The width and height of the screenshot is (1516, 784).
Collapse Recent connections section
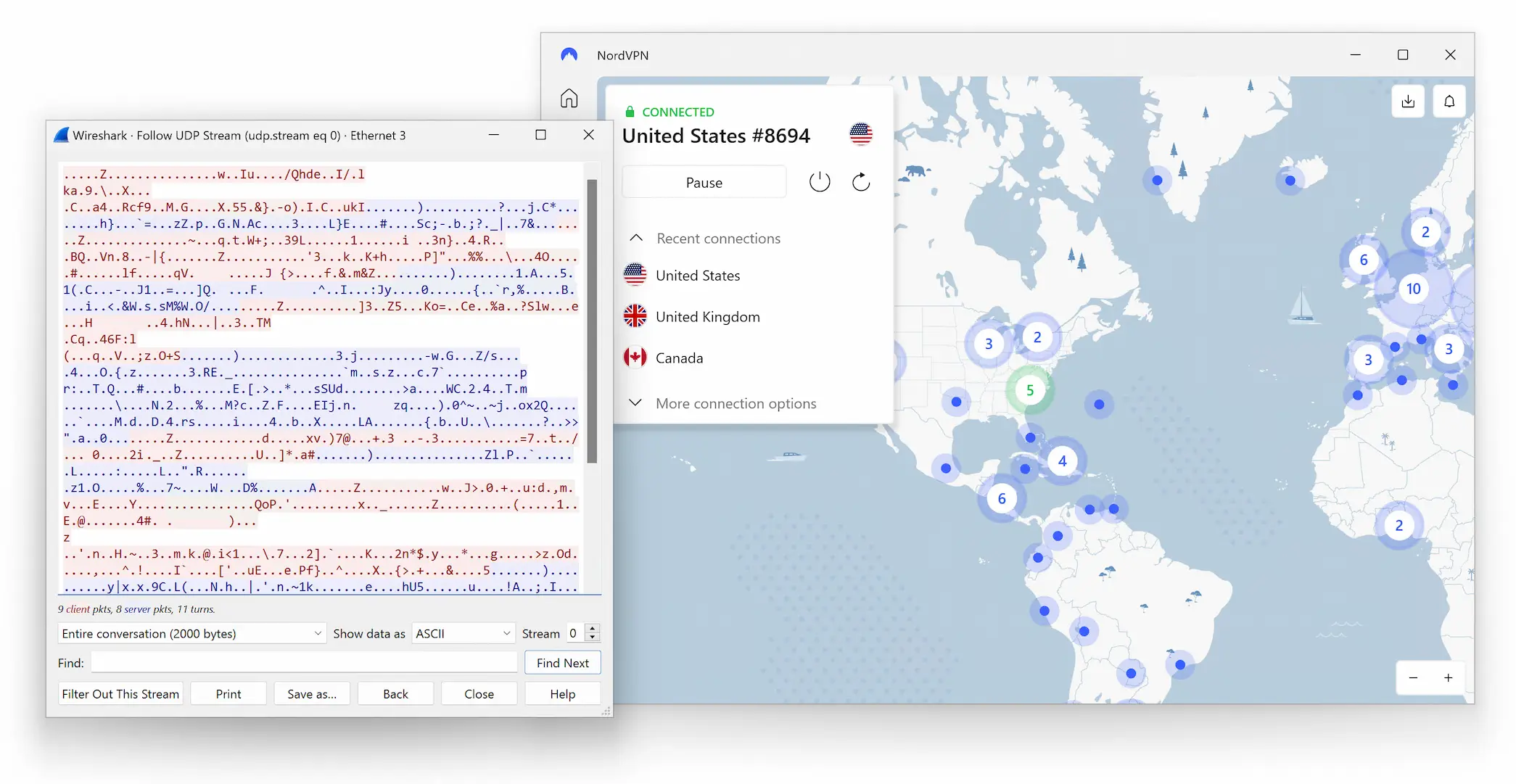[636, 238]
